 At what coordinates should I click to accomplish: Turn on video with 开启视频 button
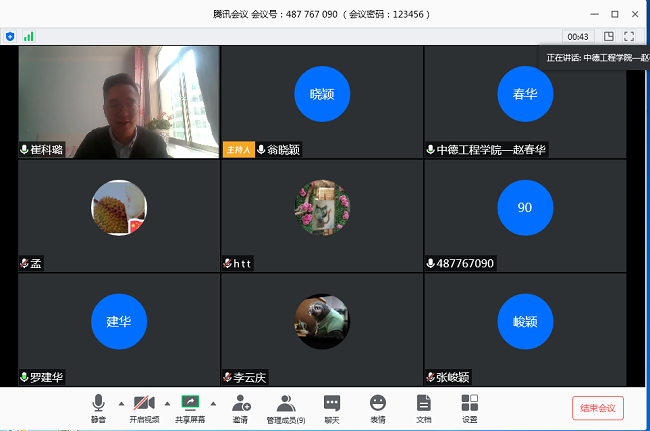[x=143, y=406]
